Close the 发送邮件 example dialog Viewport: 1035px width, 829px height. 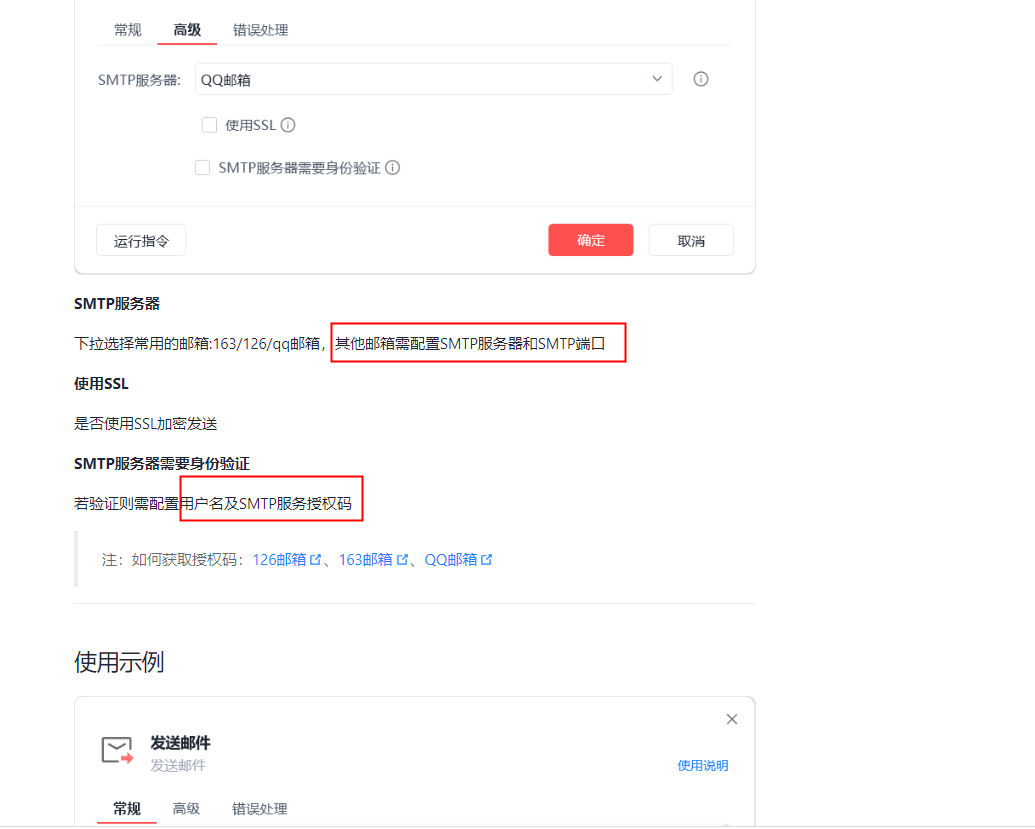point(731,719)
